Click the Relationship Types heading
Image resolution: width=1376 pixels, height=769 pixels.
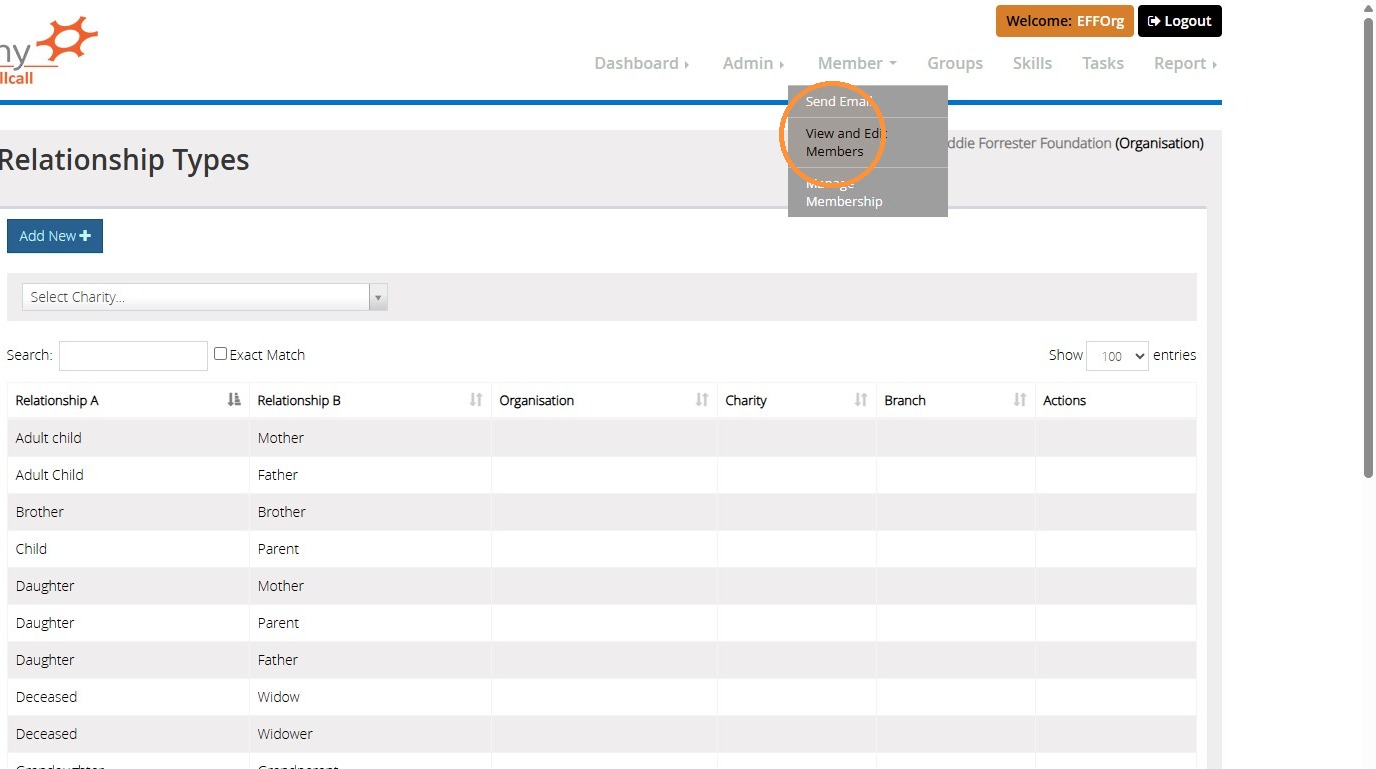coord(125,160)
